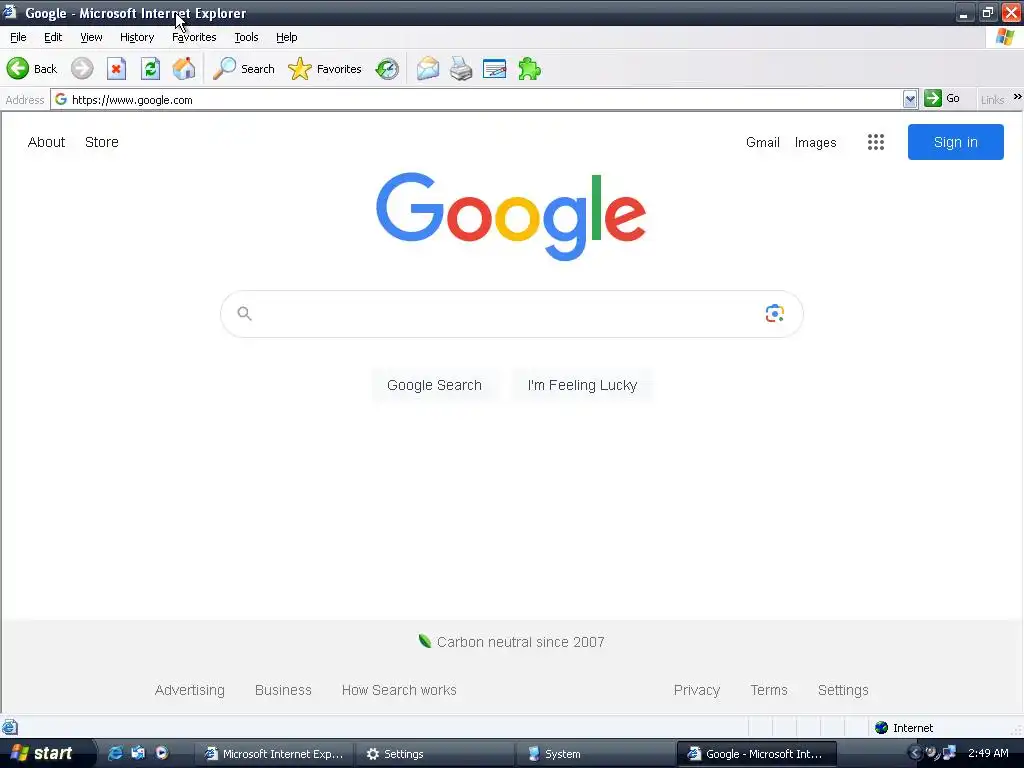Open the Terms footer link

pos(769,690)
